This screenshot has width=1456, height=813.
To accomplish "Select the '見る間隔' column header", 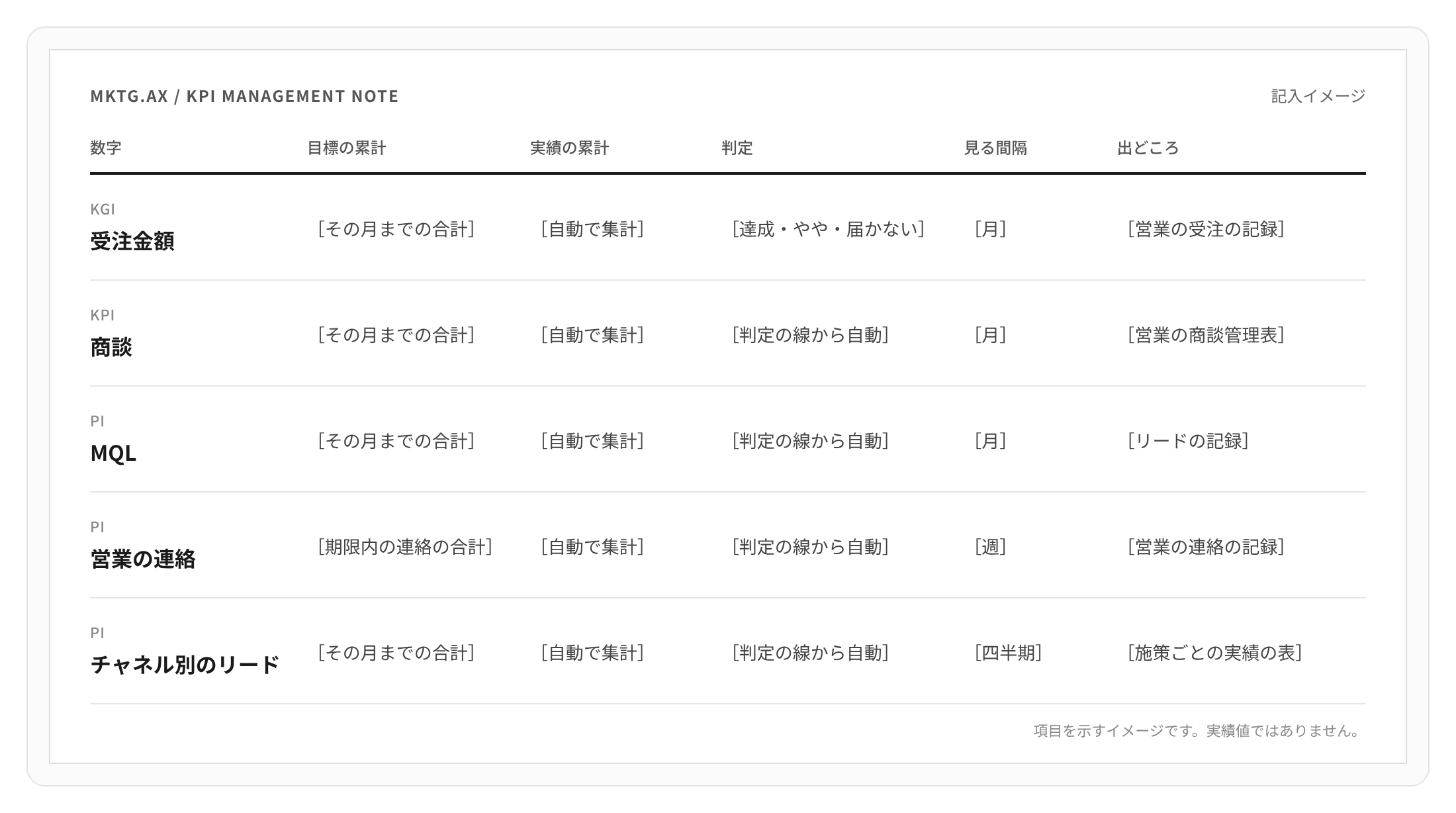I will pyautogui.click(x=995, y=148).
